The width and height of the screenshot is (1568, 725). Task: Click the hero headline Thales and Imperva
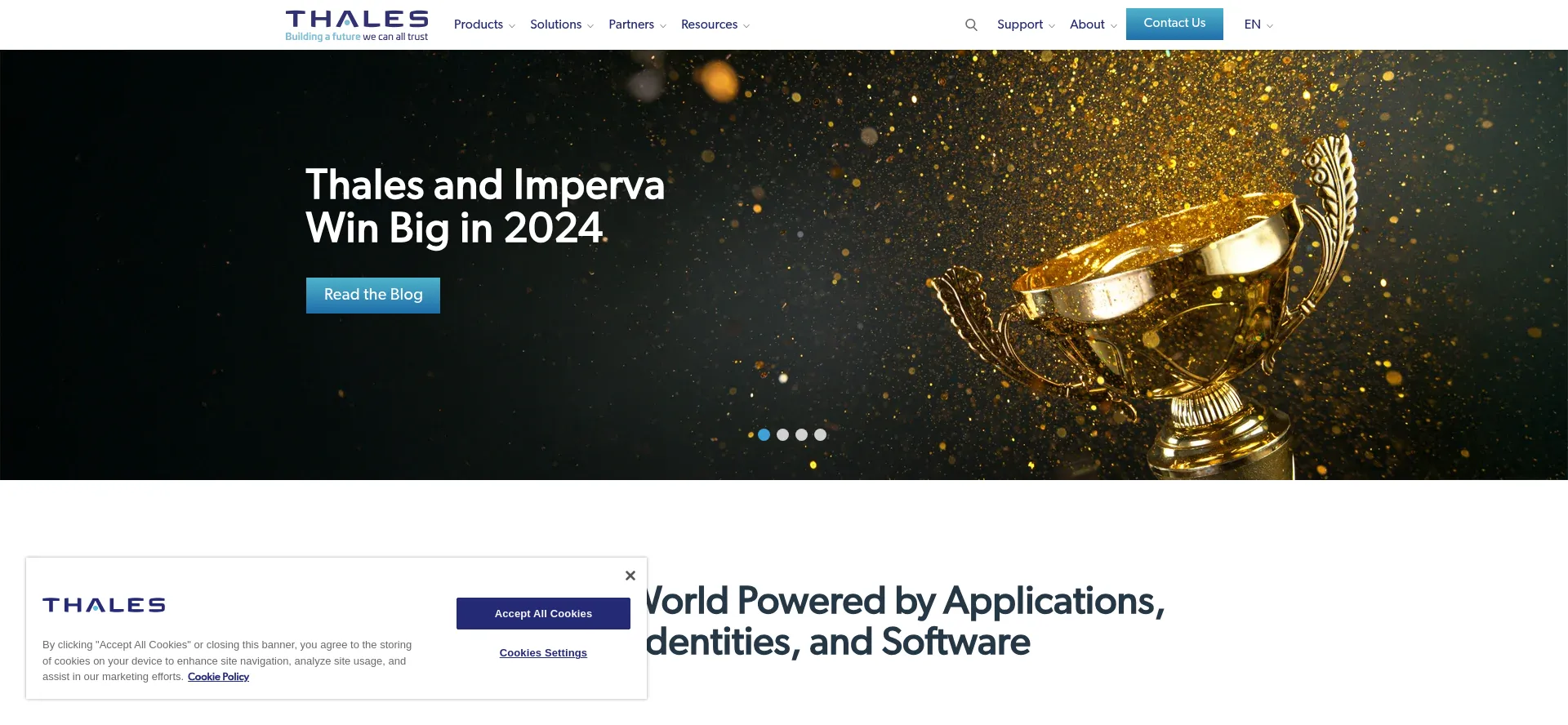tap(485, 185)
